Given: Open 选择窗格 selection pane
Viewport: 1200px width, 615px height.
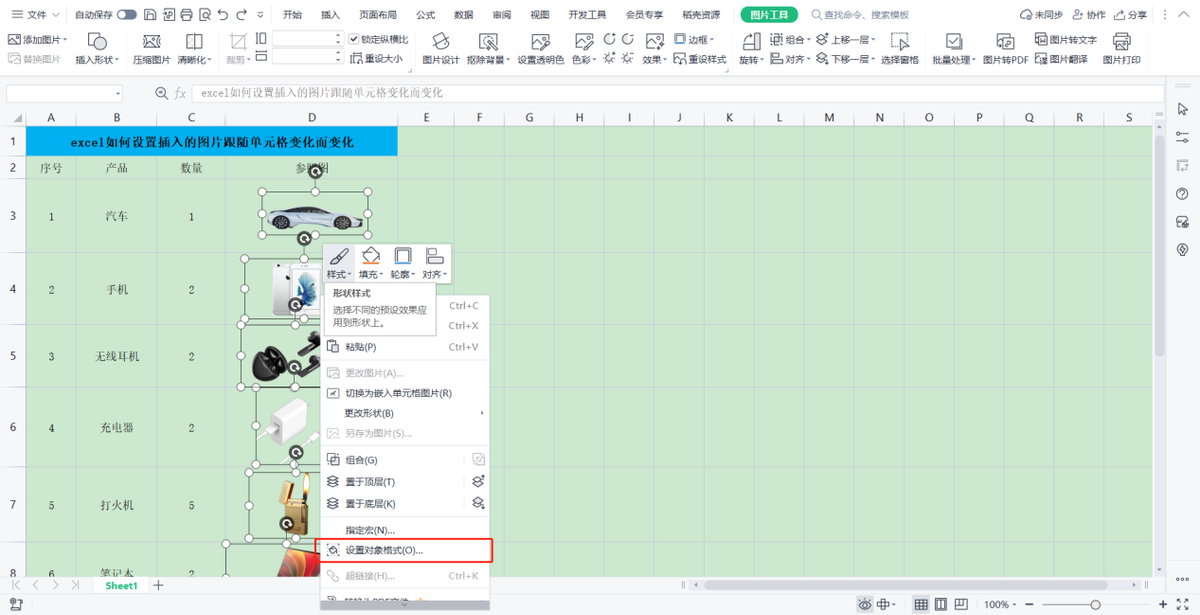Looking at the screenshot, I should pyautogui.click(x=899, y=49).
